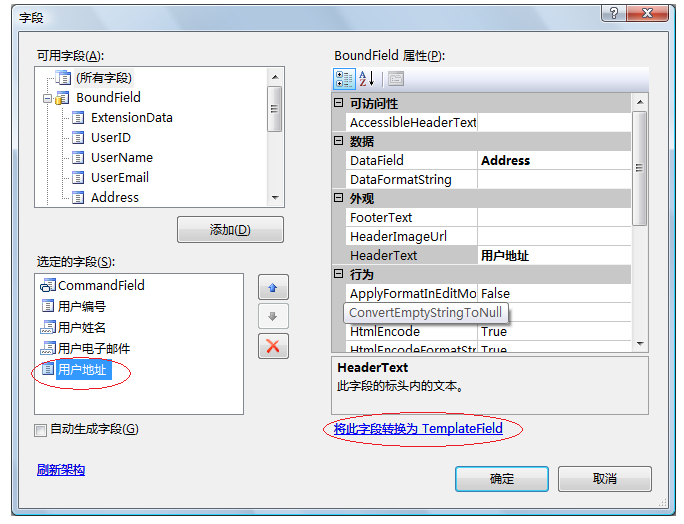Screen dimensions: 684x524
Task: Delete selected field with red X
Action: pos(273,346)
